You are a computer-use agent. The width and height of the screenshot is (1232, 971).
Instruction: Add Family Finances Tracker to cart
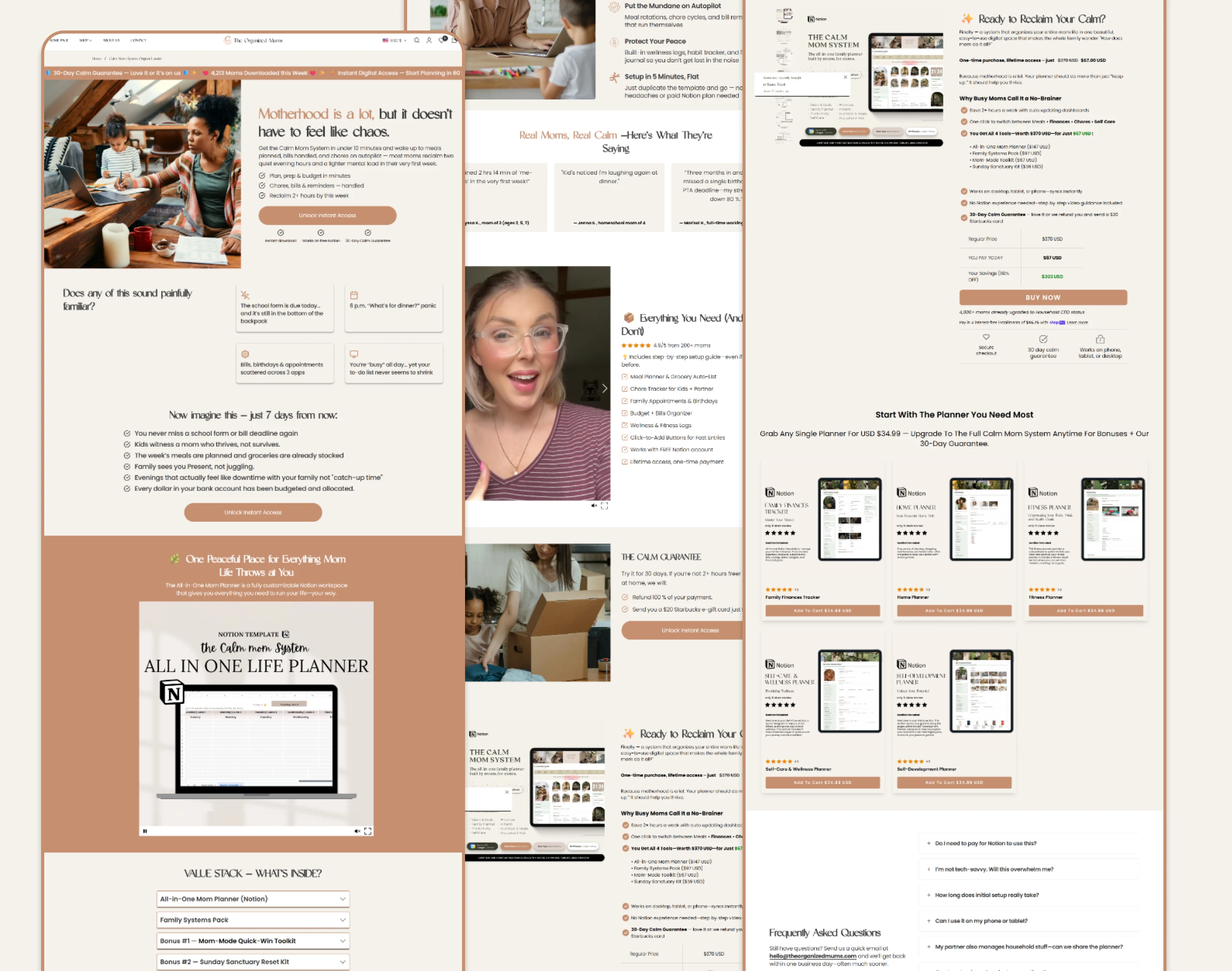tap(822, 610)
